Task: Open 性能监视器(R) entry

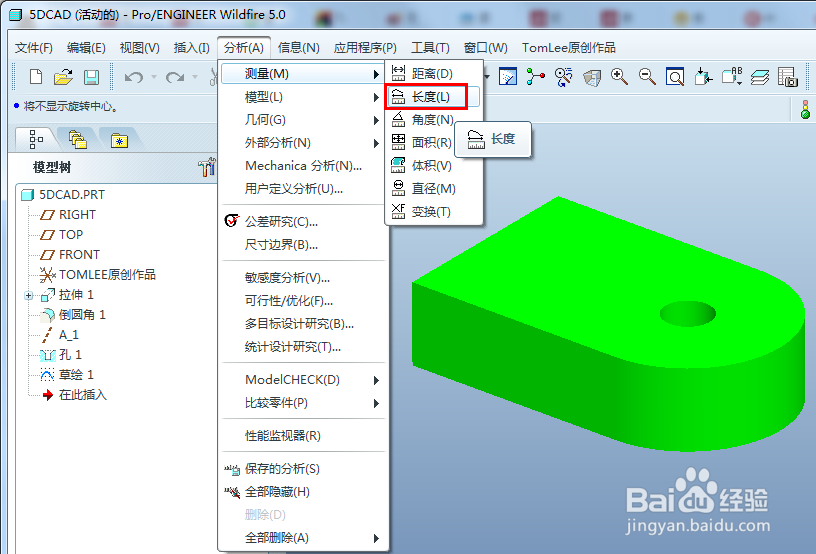Action: [x=303, y=435]
